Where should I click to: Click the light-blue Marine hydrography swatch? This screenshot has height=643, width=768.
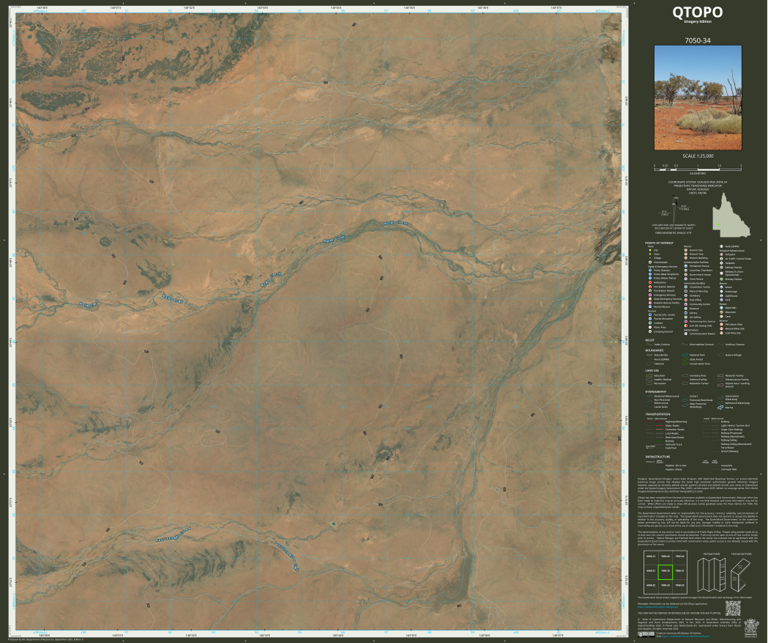[x=720, y=407]
